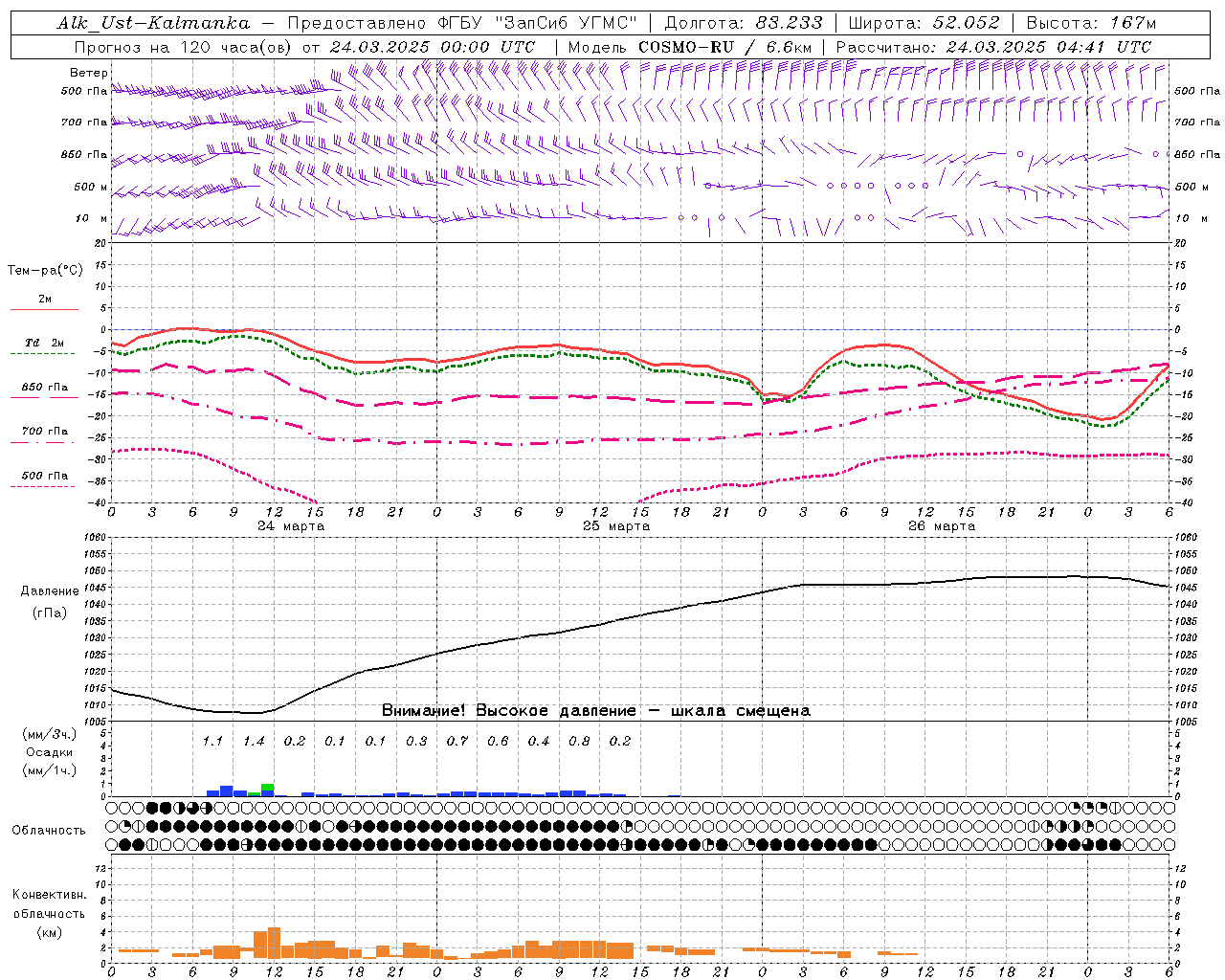Click the date label 26 марта
The width and height of the screenshot is (1225, 980).
tap(942, 526)
